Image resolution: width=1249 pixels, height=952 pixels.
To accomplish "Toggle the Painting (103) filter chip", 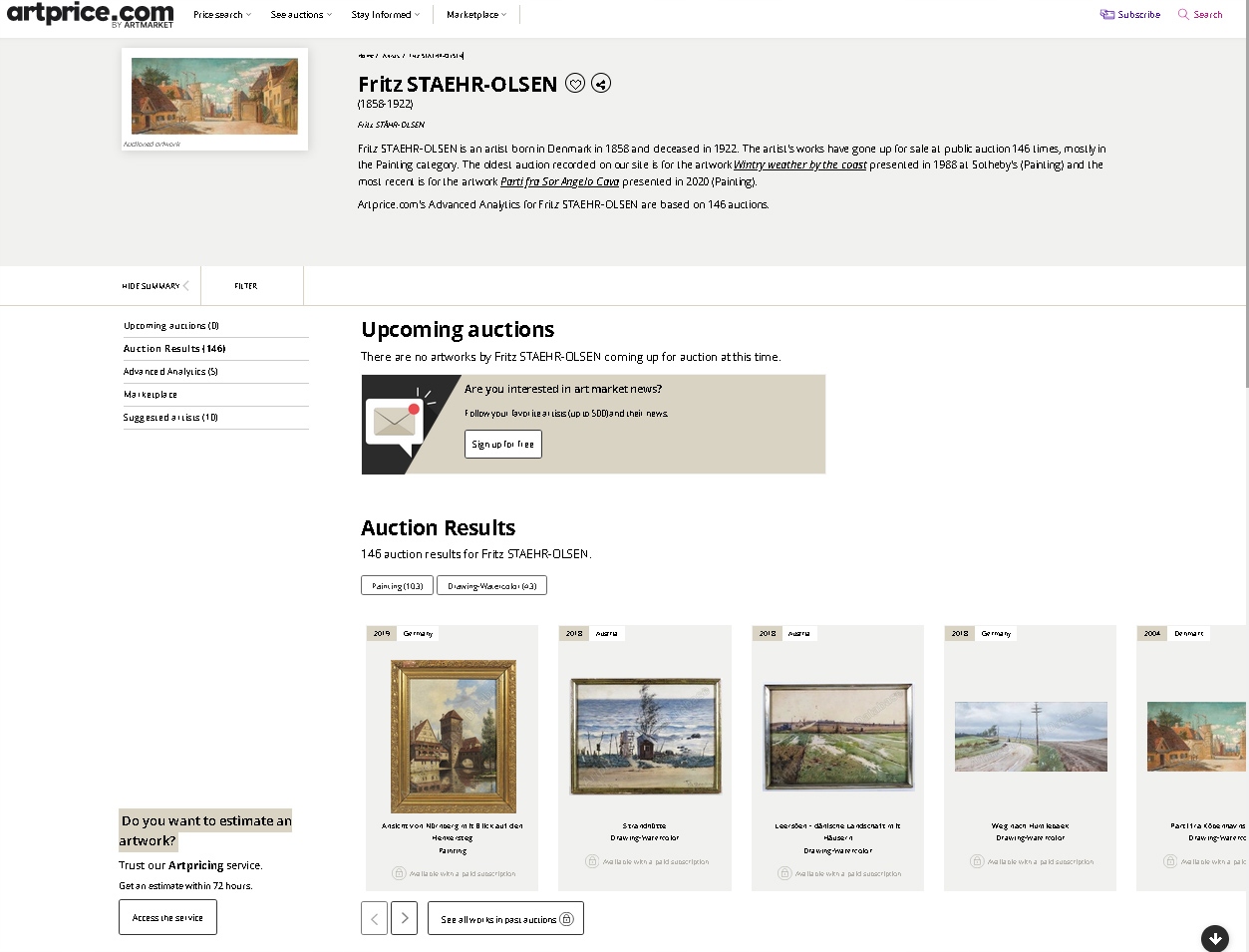I will tap(397, 586).
